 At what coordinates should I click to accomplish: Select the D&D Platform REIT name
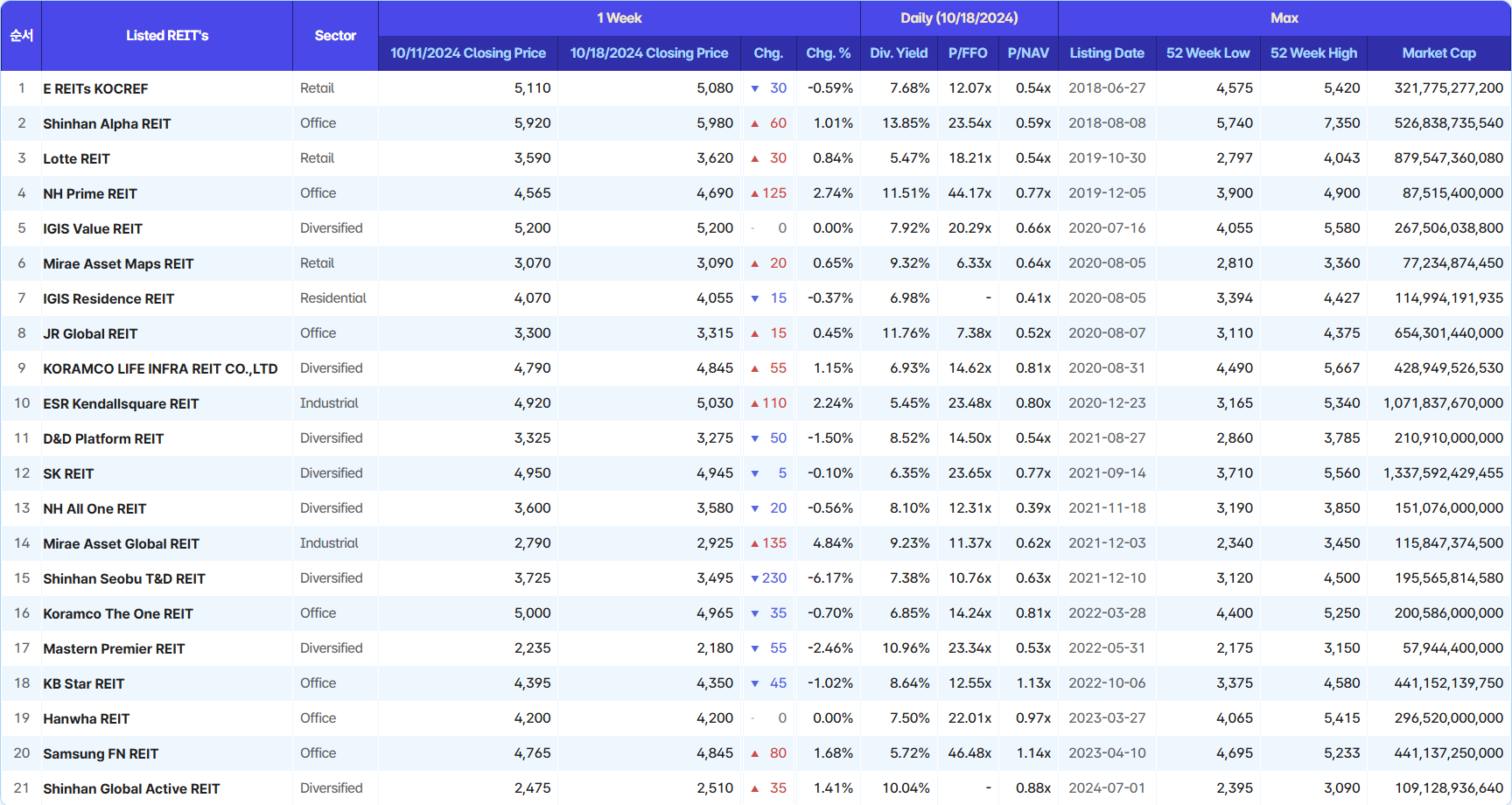click(103, 438)
